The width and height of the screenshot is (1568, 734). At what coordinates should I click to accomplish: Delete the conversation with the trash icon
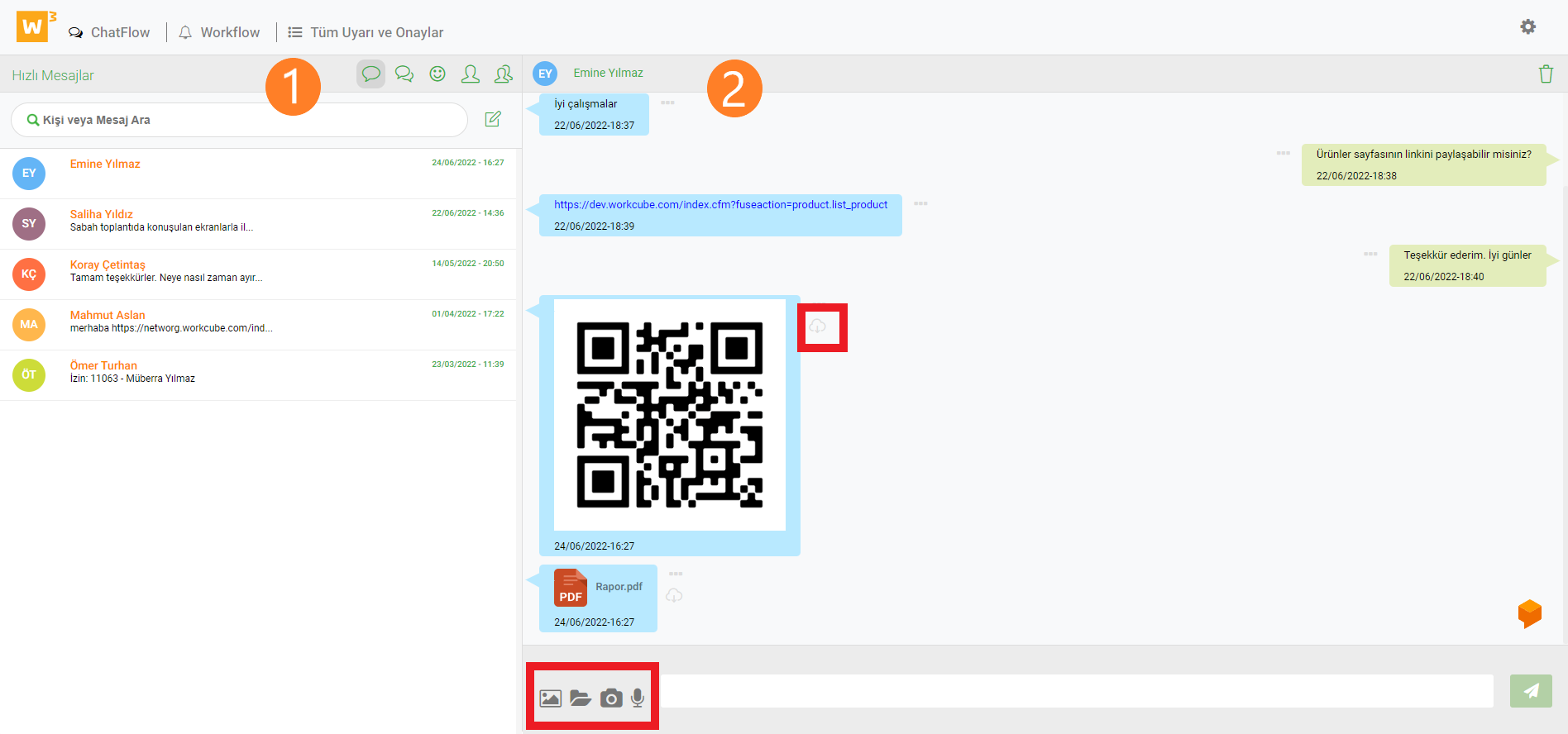[1546, 74]
